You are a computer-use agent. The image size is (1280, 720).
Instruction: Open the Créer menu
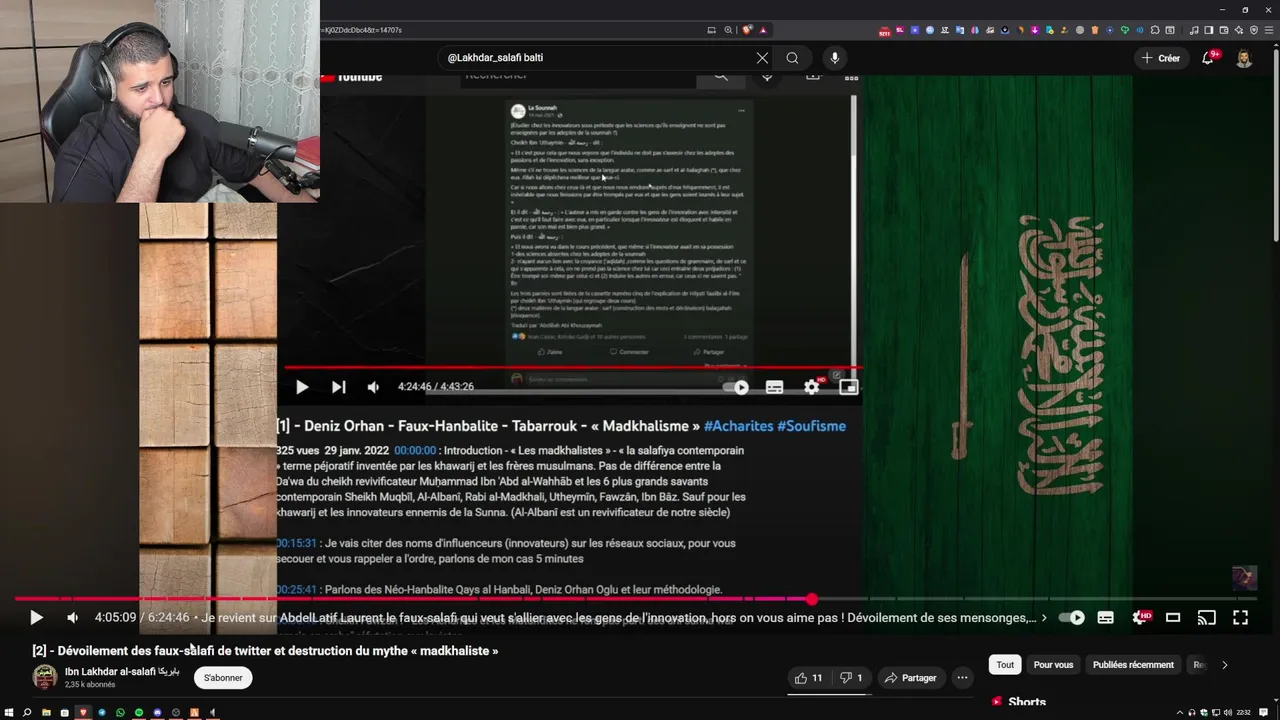coord(1161,58)
